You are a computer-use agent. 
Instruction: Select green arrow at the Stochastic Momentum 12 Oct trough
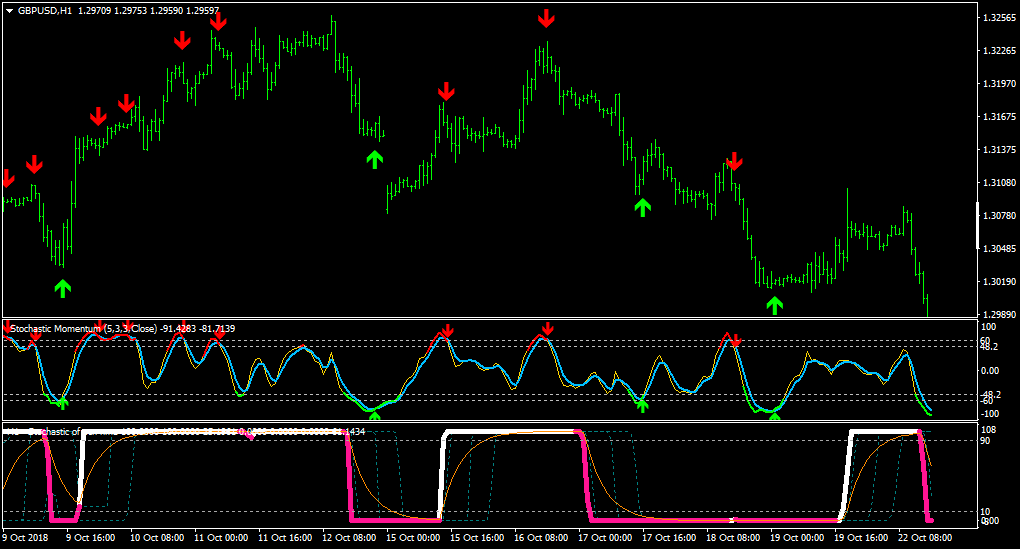tap(374, 416)
